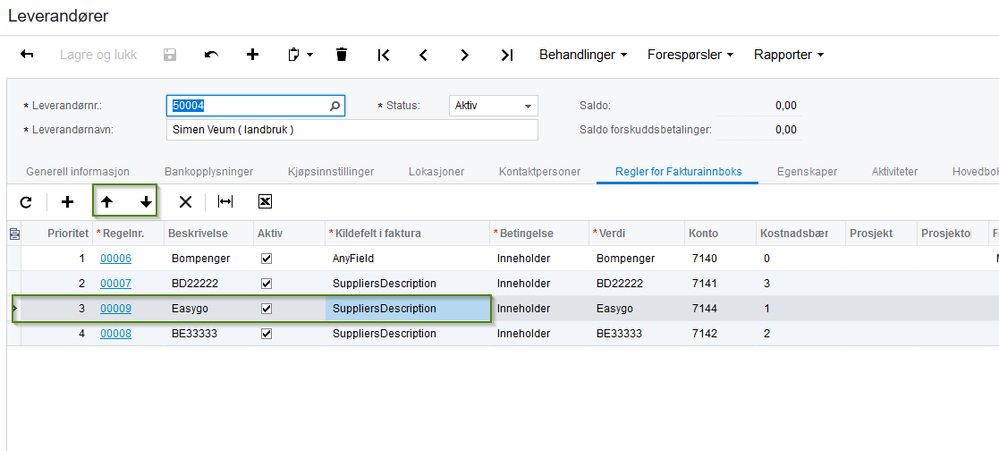Open rule number 00007 link

pos(115,283)
